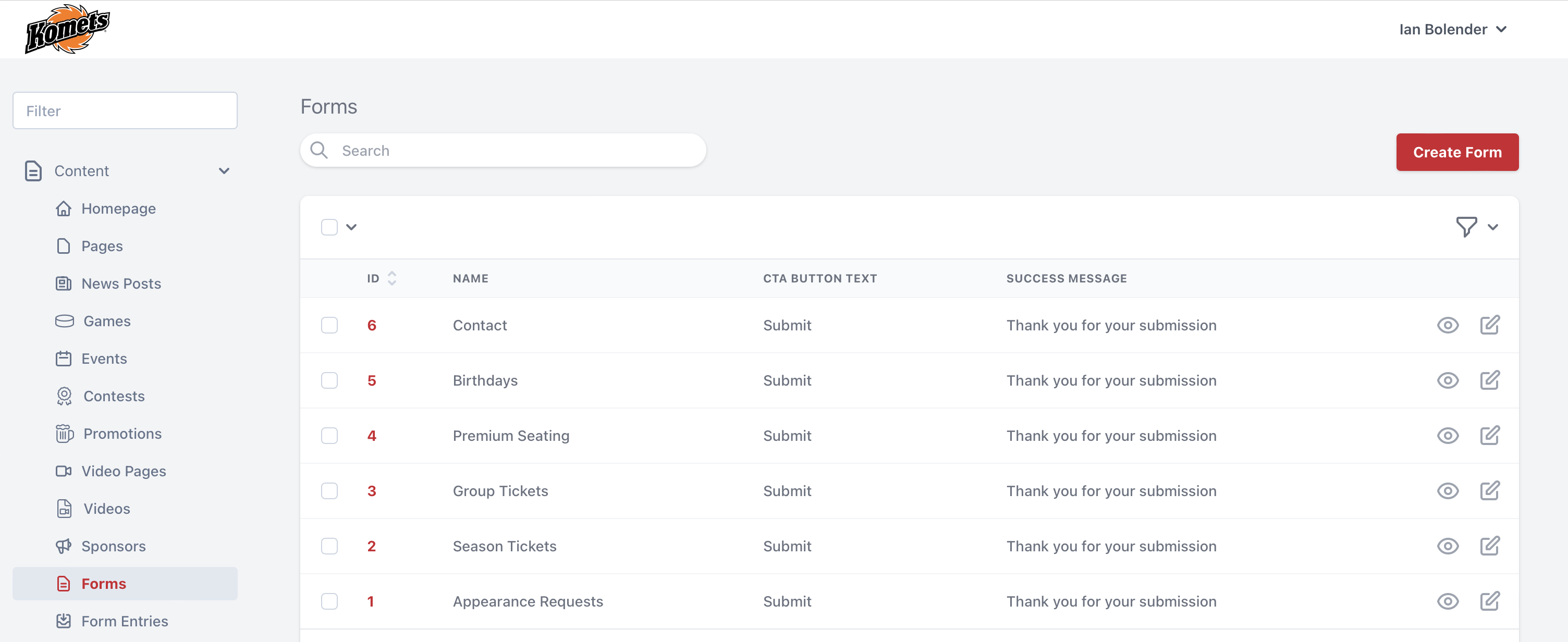Select the Contact row checkbox
The height and width of the screenshot is (642, 1568).
(329, 325)
